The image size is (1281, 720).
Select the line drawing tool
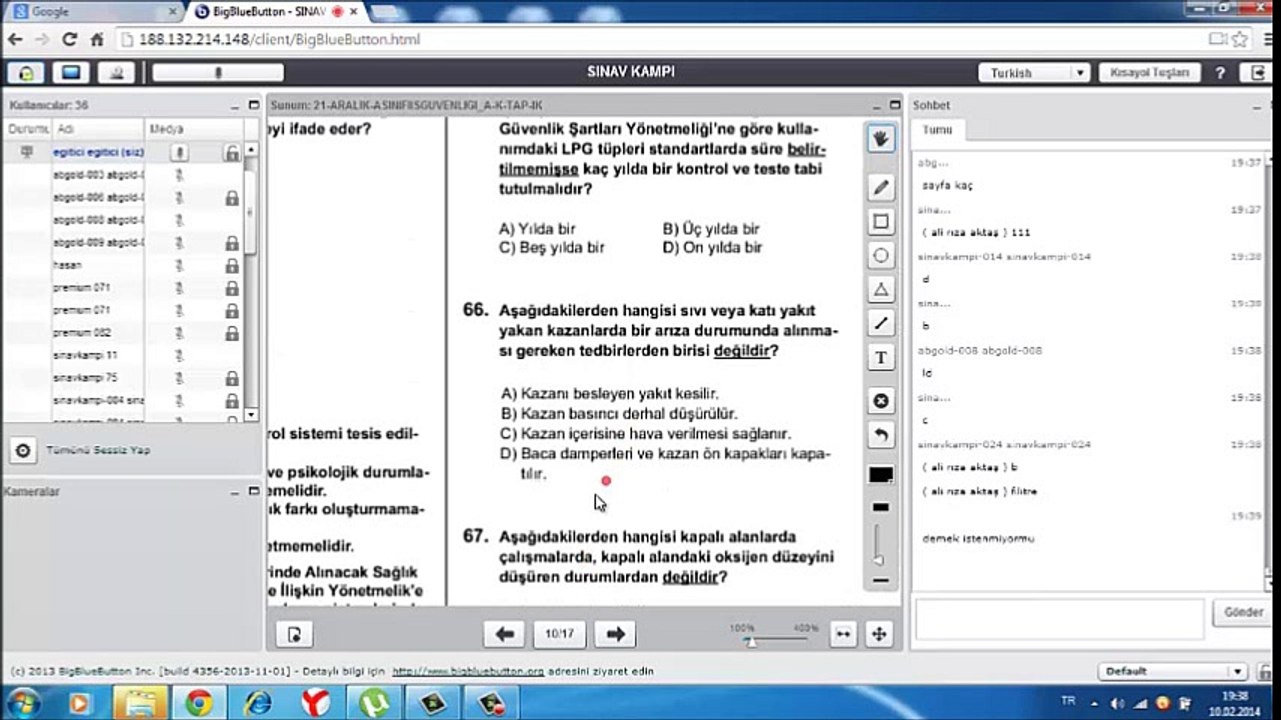[881, 324]
